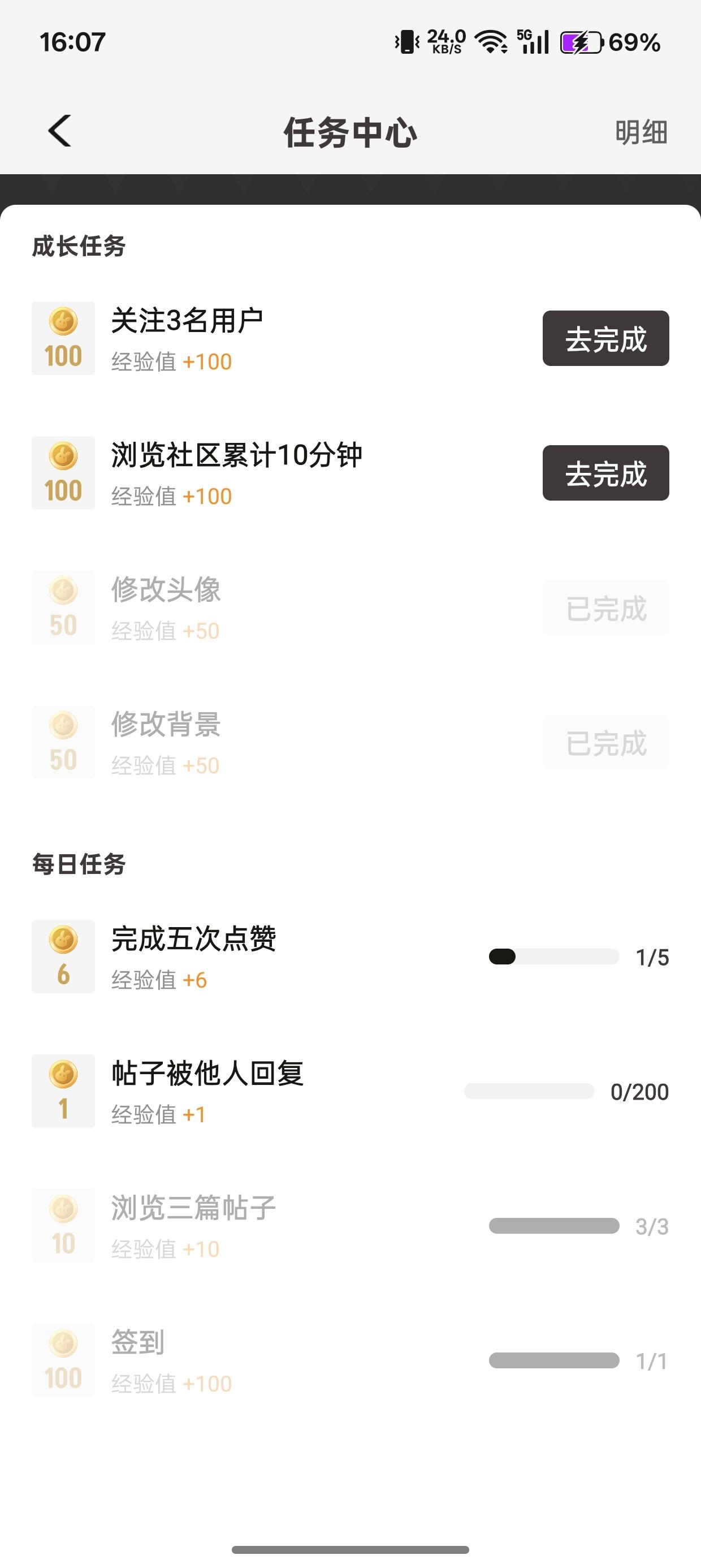
Task: Tap the battery icon in status bar
Action: tap(581, 42)
